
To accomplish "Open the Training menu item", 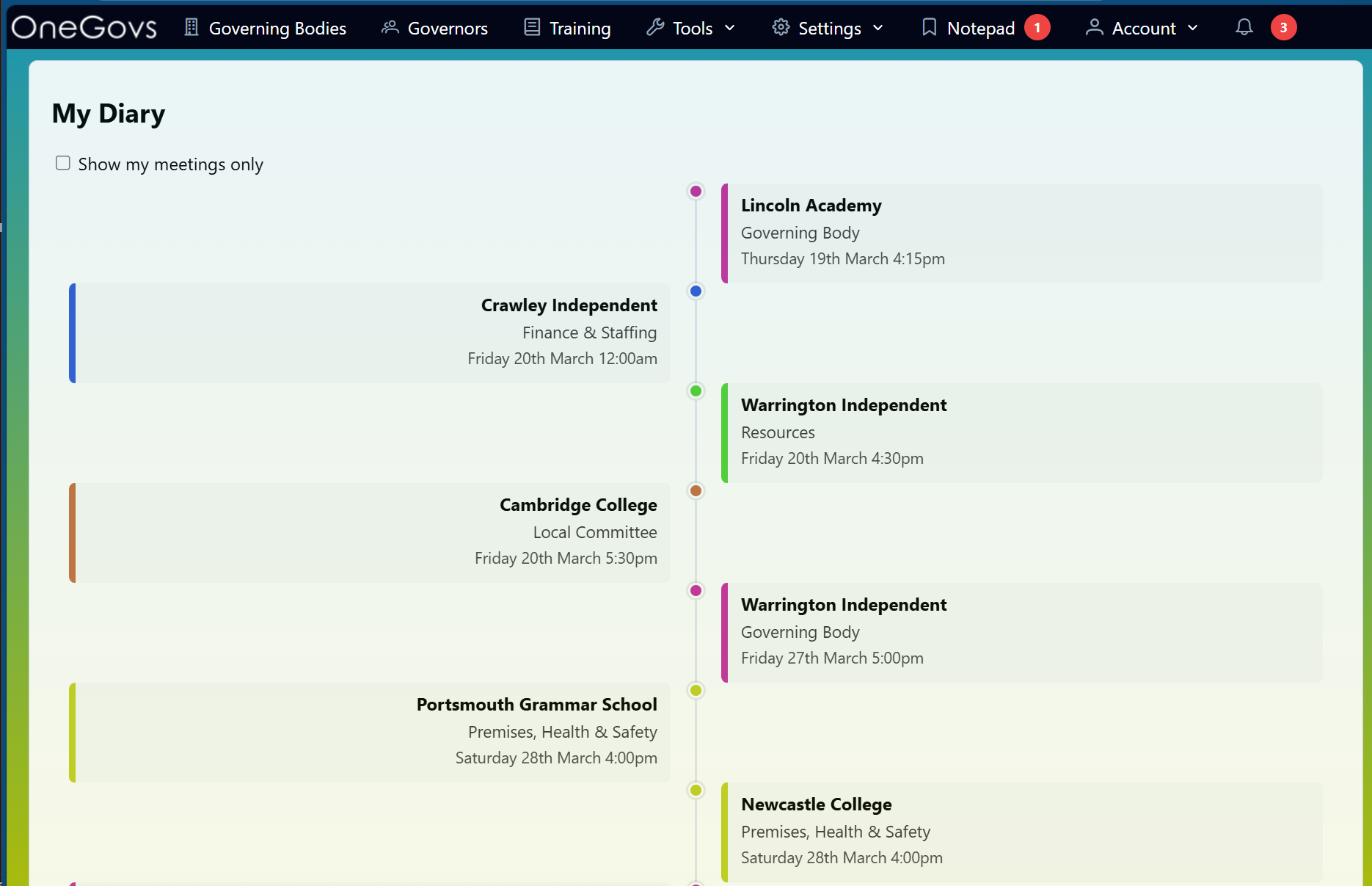I will 567,28.
